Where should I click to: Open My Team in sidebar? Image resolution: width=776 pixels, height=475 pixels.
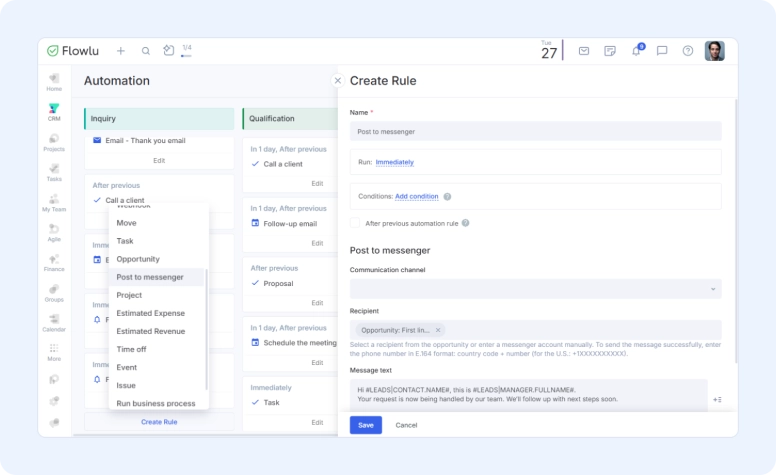tap(54, 203)
